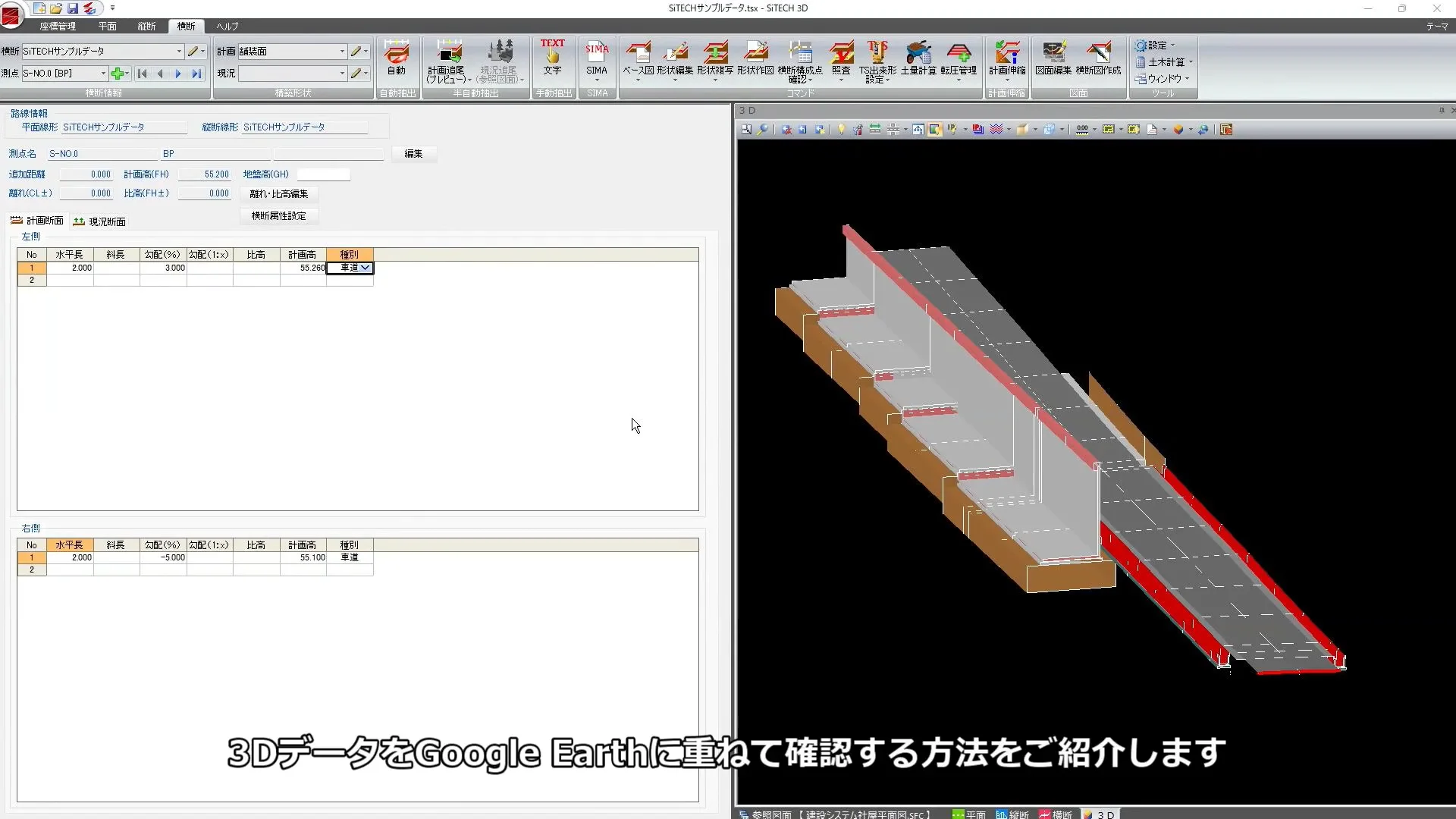Click the 計画高(FH) 55.200 field
Viewport: 1456px width, 819px height.
204,174
